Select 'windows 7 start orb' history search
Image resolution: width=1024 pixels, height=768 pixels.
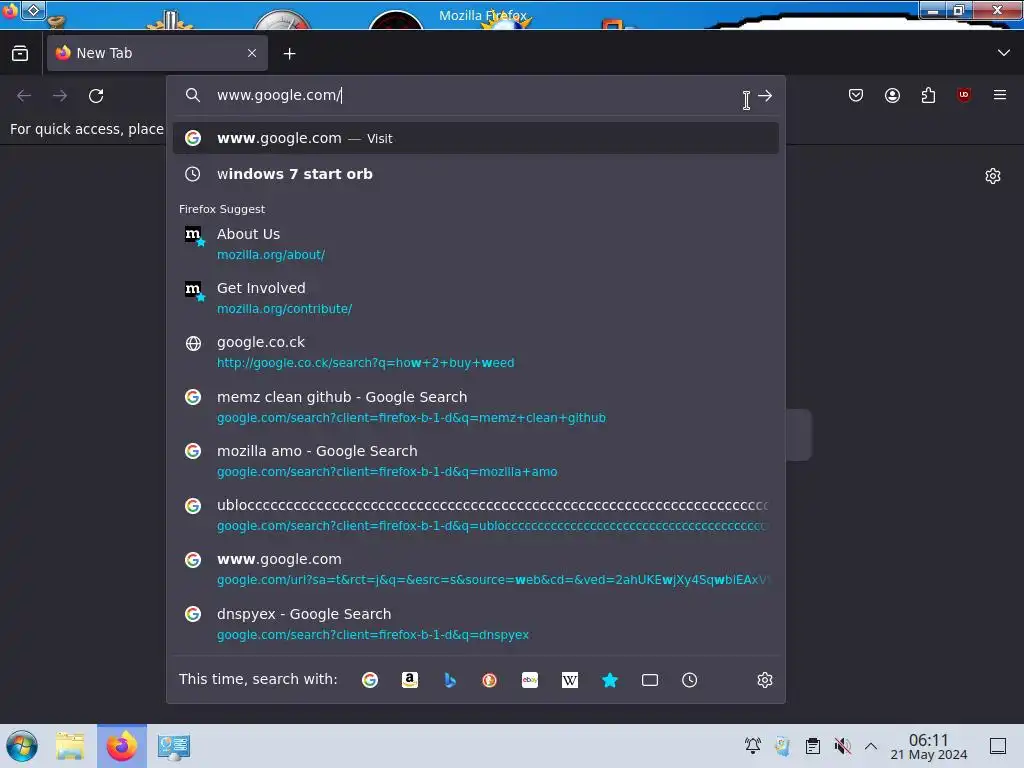click(x=475, y=174)
